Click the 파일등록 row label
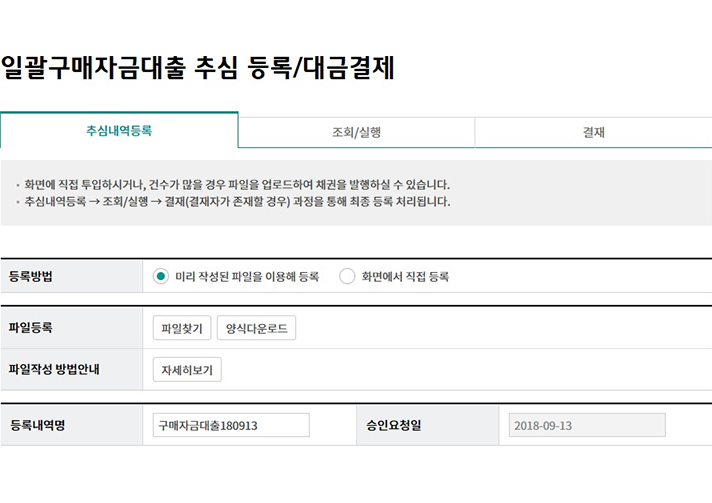Image resolution: width=712 pixels, height=503 pixels. tap(31, 328)
